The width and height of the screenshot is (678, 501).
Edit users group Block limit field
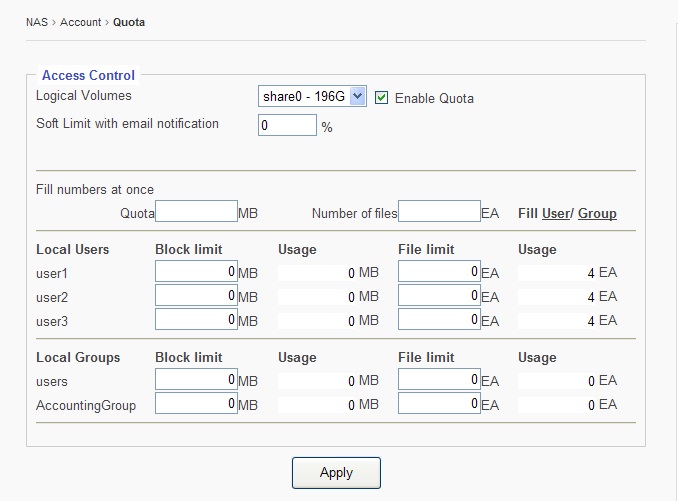pos(196,380)
